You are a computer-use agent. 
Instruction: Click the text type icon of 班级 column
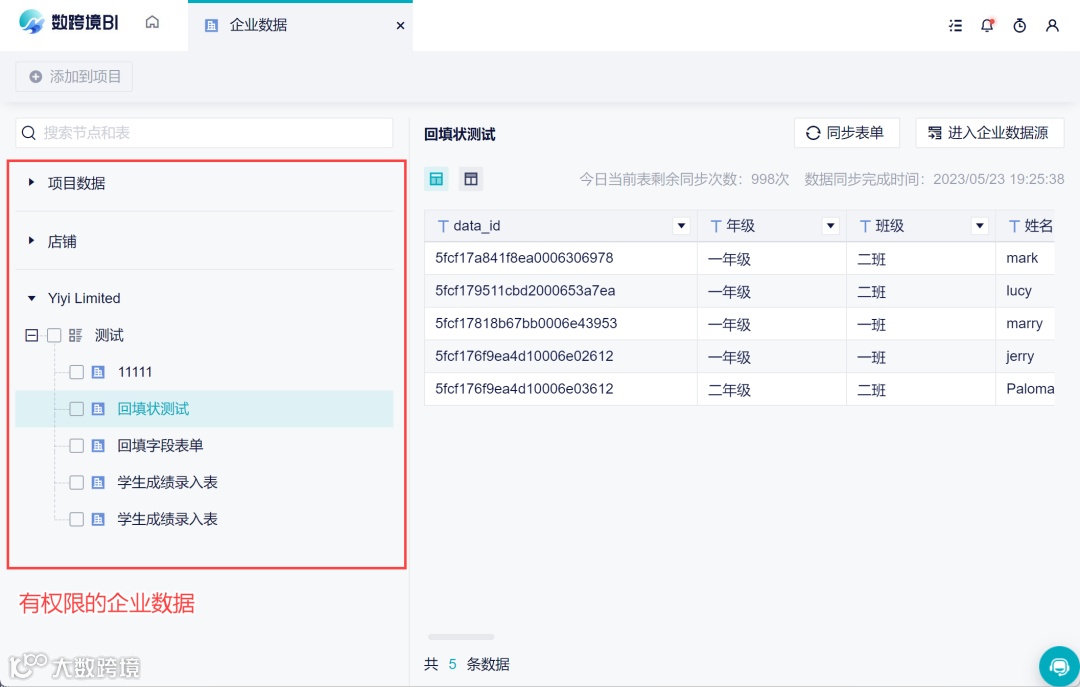point(865,226)
